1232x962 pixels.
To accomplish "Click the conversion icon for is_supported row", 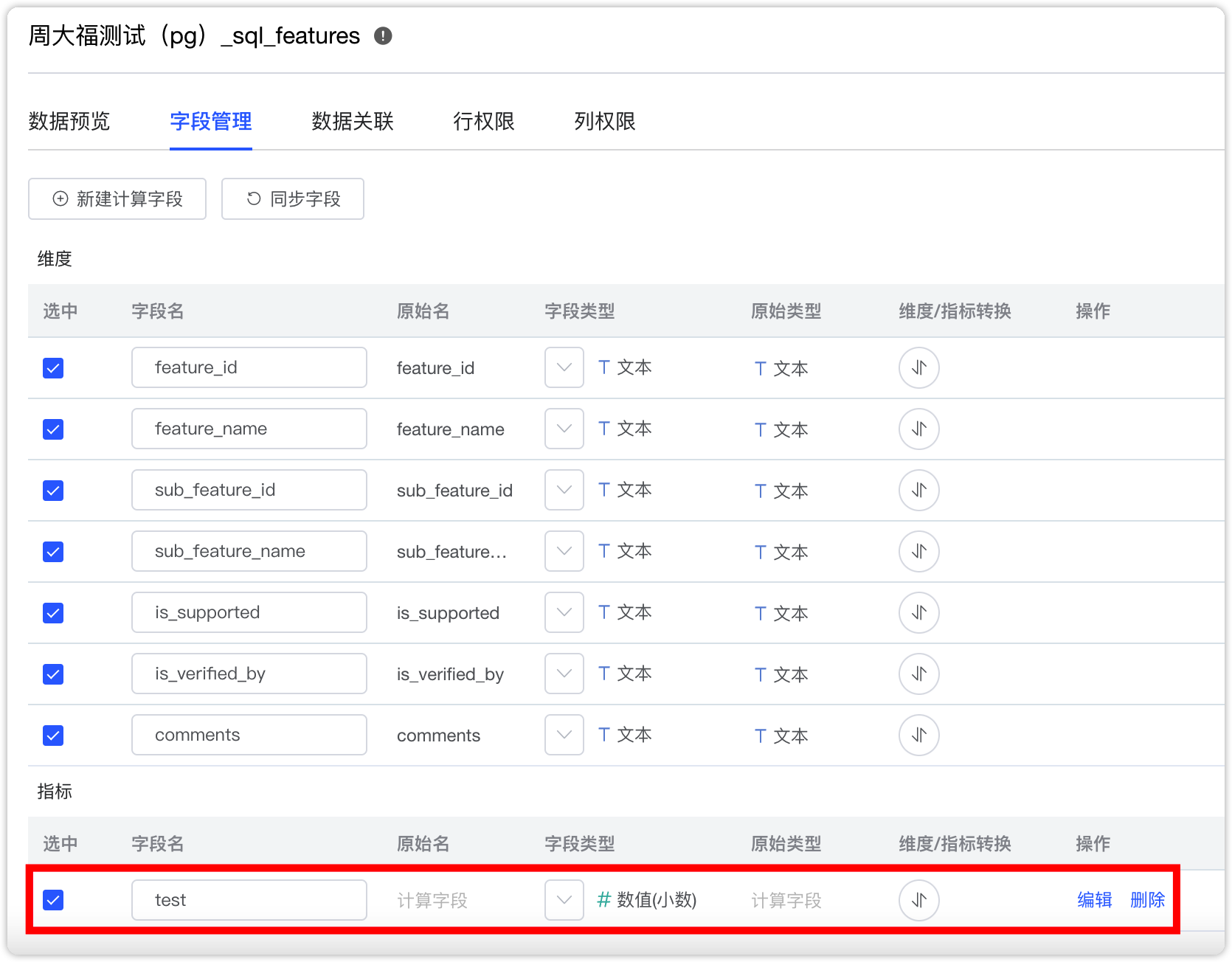I will pyautogui.click(x=918, y=612).
